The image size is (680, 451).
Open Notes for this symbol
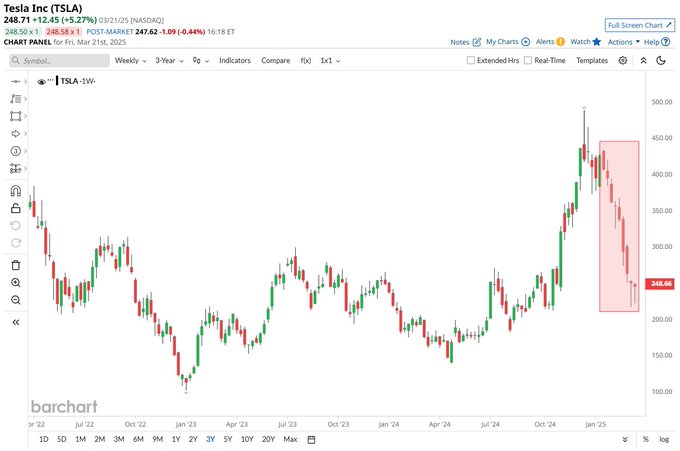click(465, 42)
